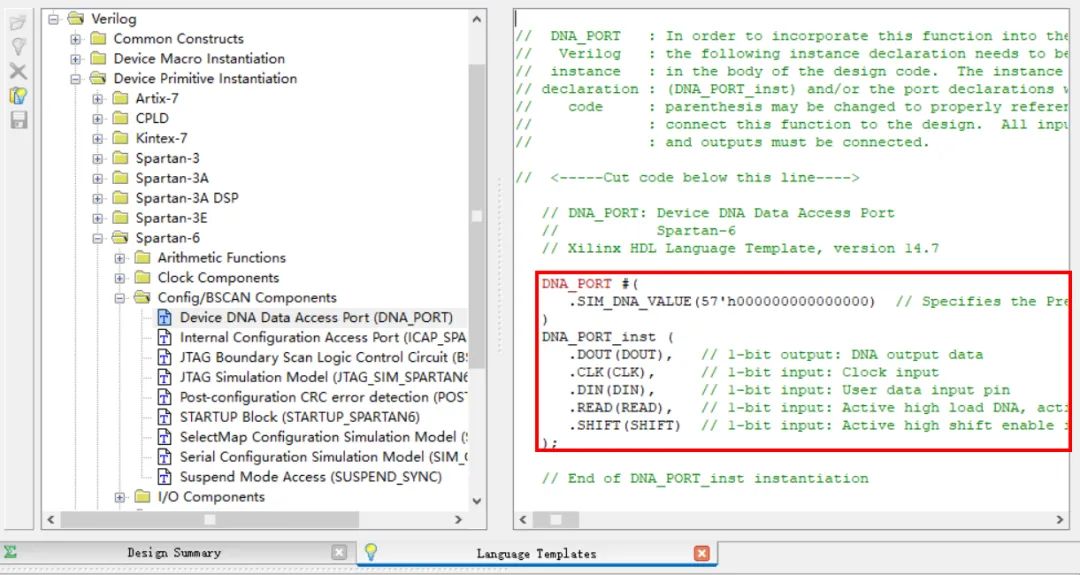Click the SIM_DNA_VALUE line in code

818,301
